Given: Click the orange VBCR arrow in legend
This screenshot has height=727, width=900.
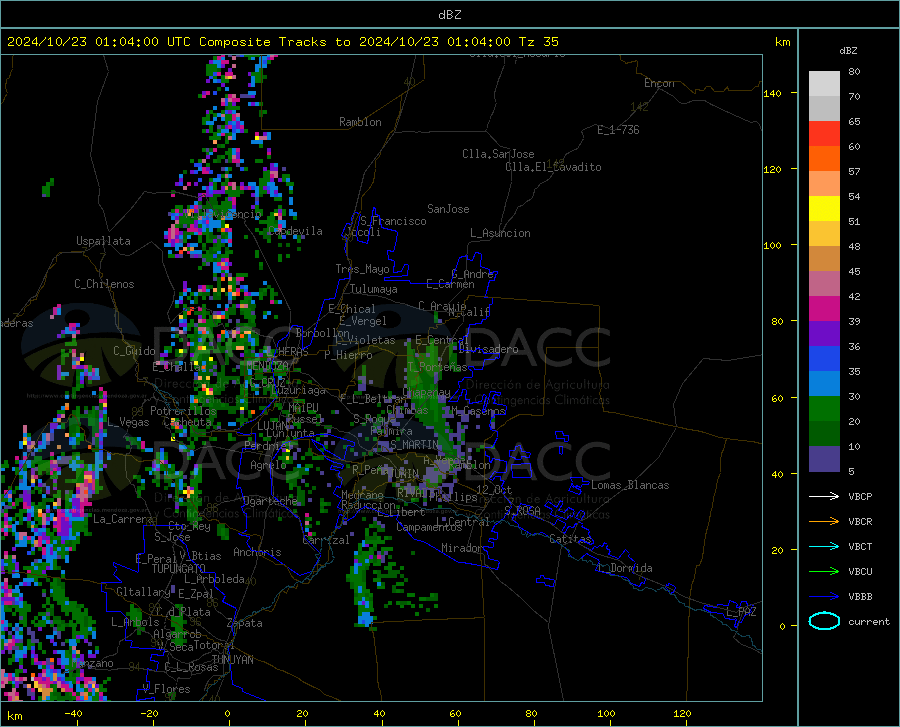Looking at the screenshot, I should pyautogui.click(x=824, y=522).
